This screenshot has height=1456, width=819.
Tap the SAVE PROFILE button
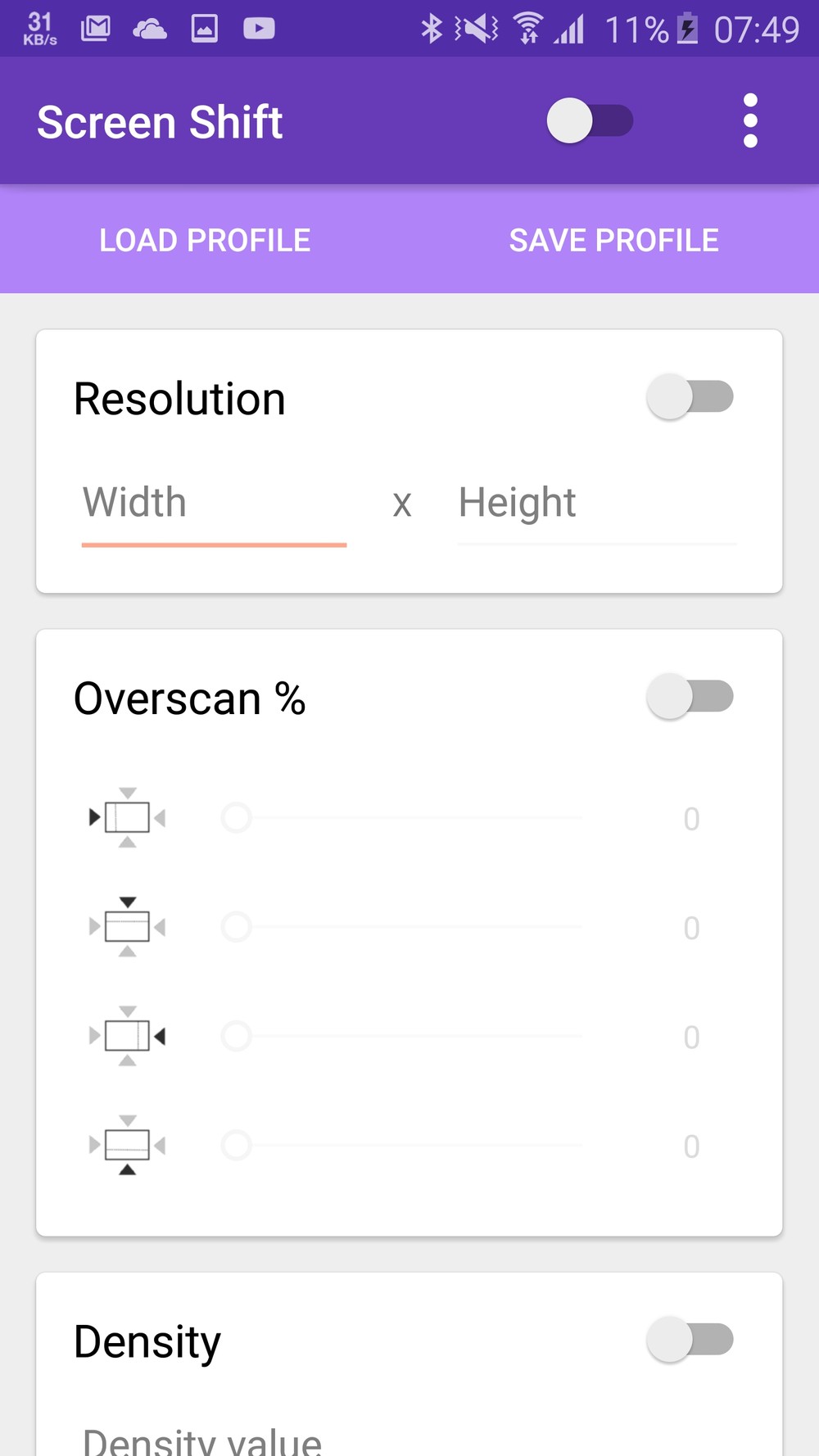click(614, 240)
